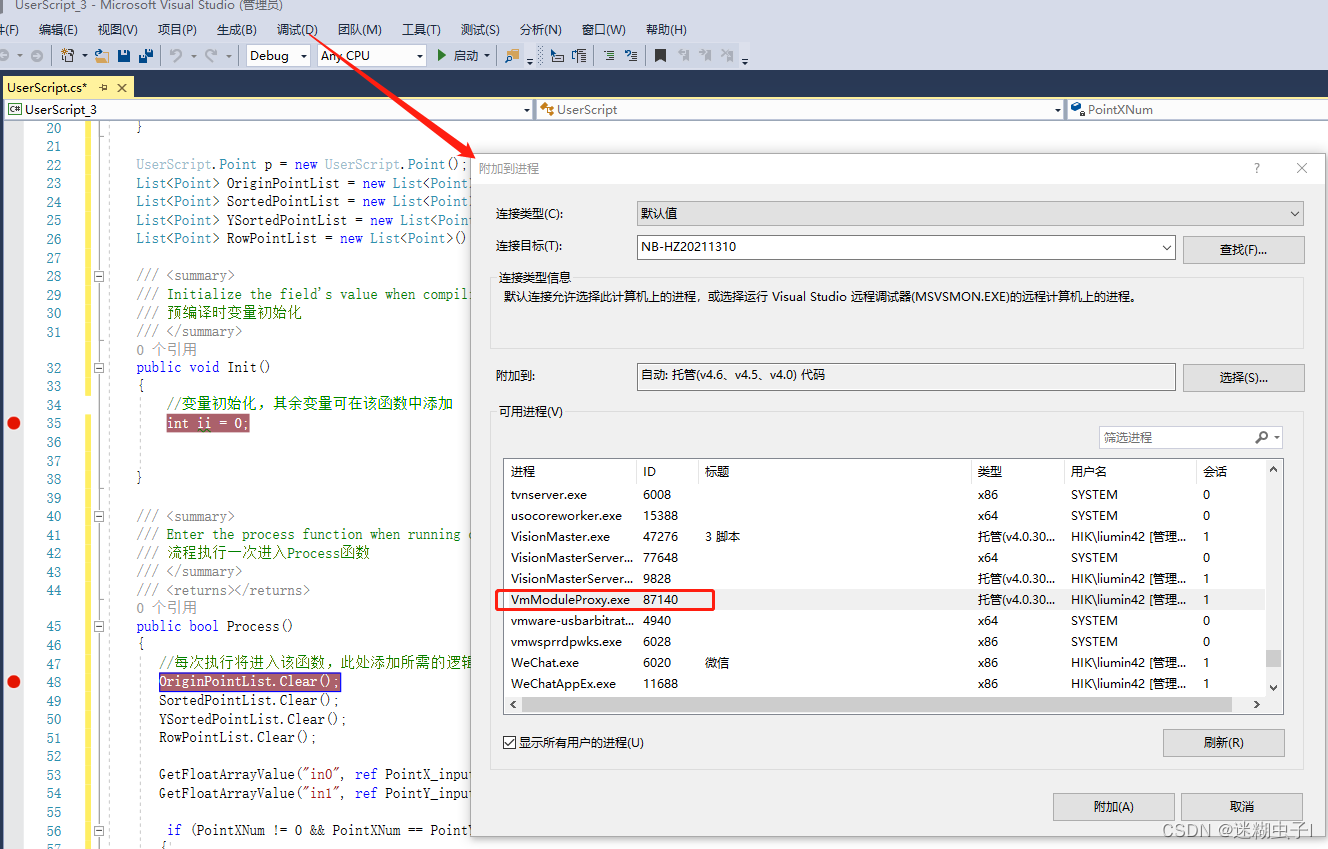Go to the next bookmark
This screenshot has width=1328, height=849.
pyautogui.click(x=706, y=56)
